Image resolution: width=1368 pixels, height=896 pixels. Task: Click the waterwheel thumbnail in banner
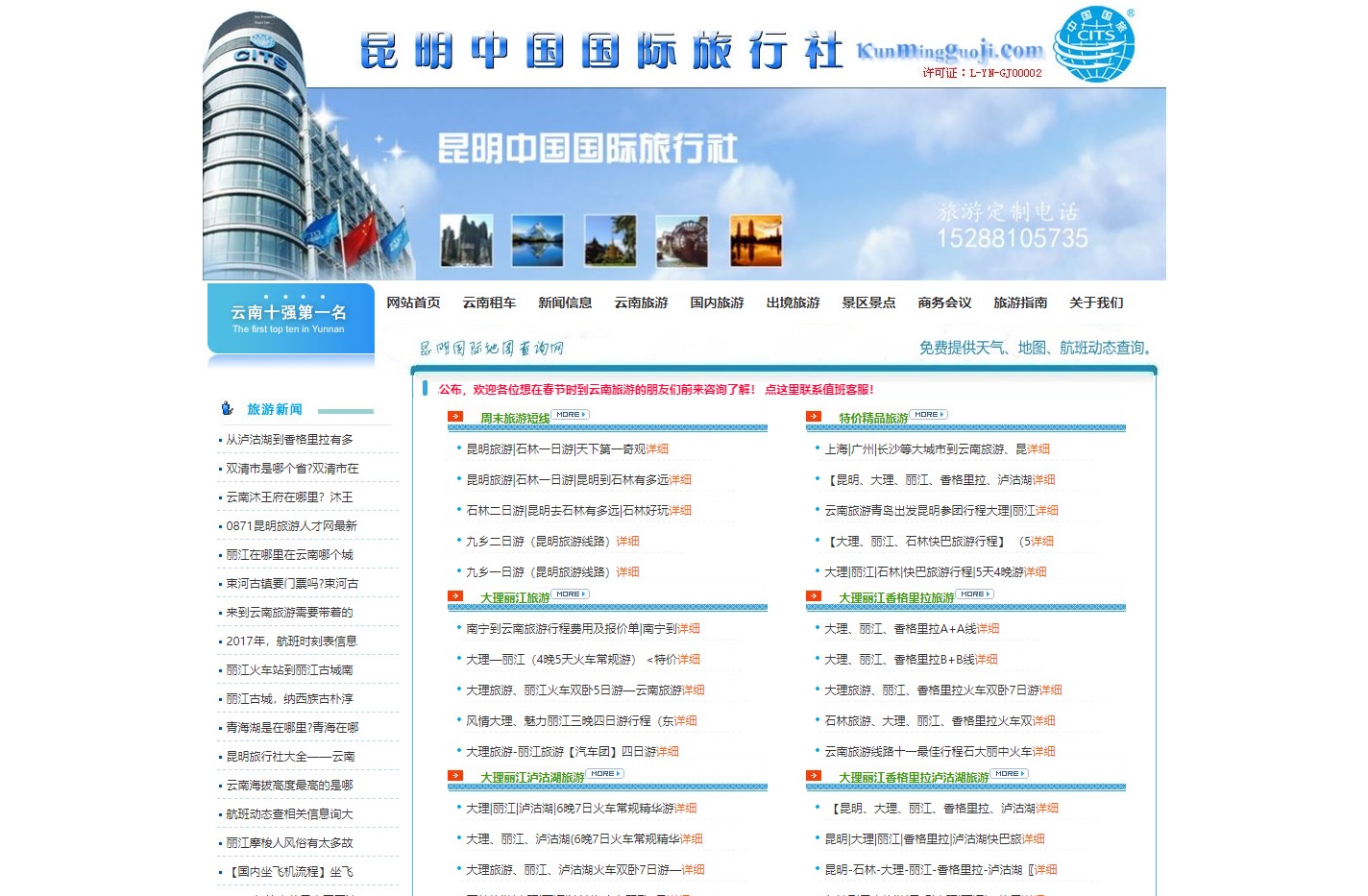point(682,240)
